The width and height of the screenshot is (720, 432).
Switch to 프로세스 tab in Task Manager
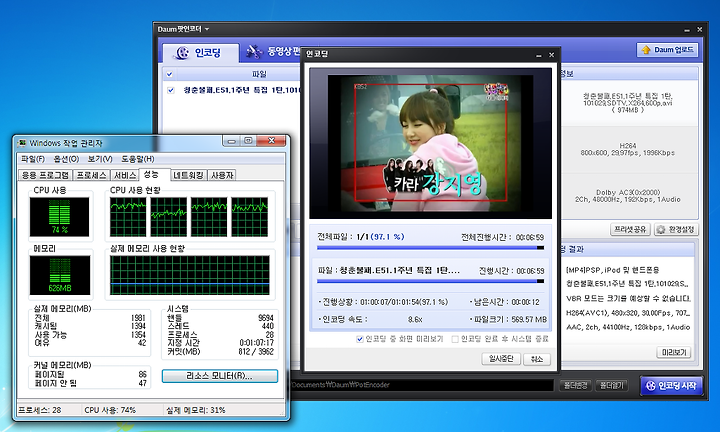tap(91, 175)
